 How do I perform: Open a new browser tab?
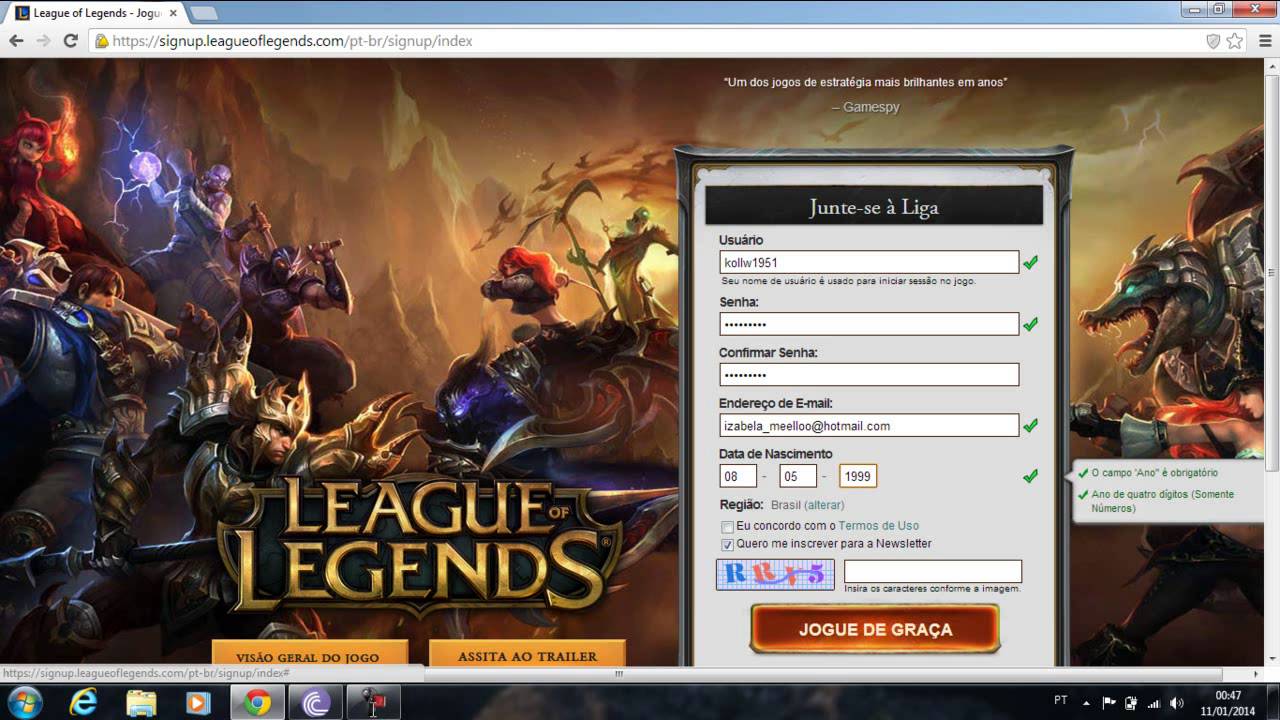click(x=203, y=13)
